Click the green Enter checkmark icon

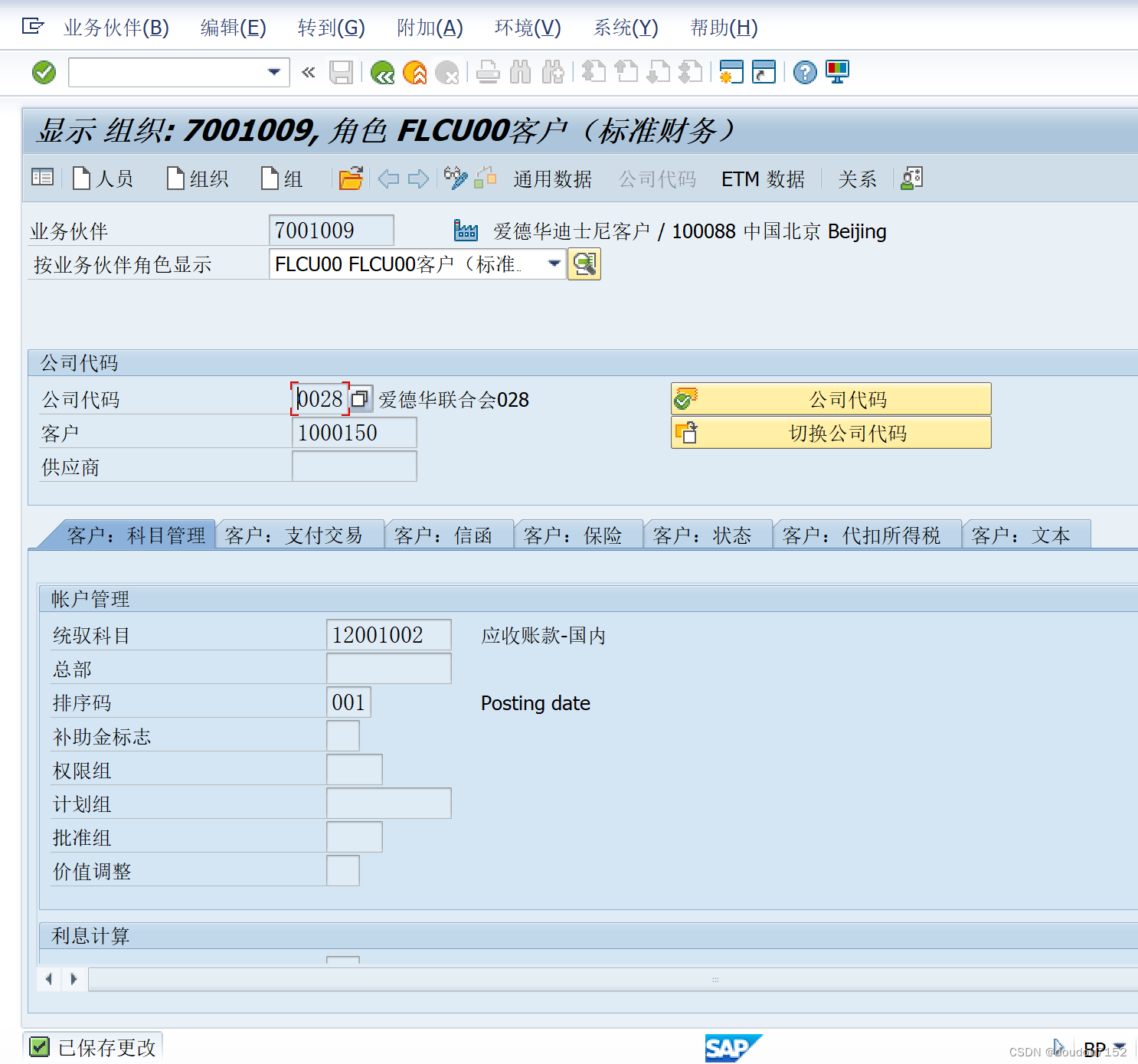click(x=44, y=73)
